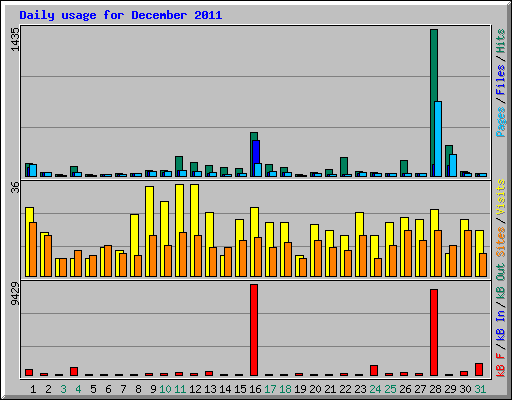Click the red kB bar for day 4
Image resolution: width=512 pixels, height=400 pixels.
[74, 371]
